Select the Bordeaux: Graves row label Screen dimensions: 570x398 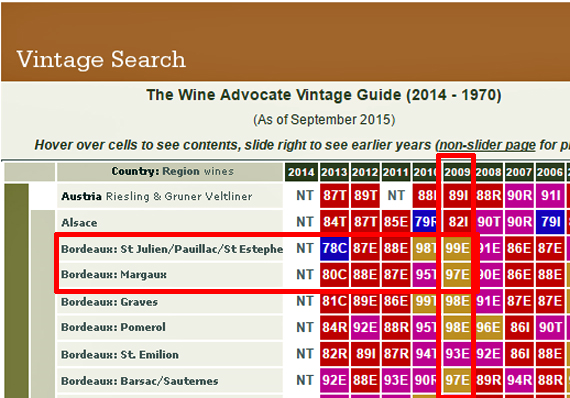point(109,302)
